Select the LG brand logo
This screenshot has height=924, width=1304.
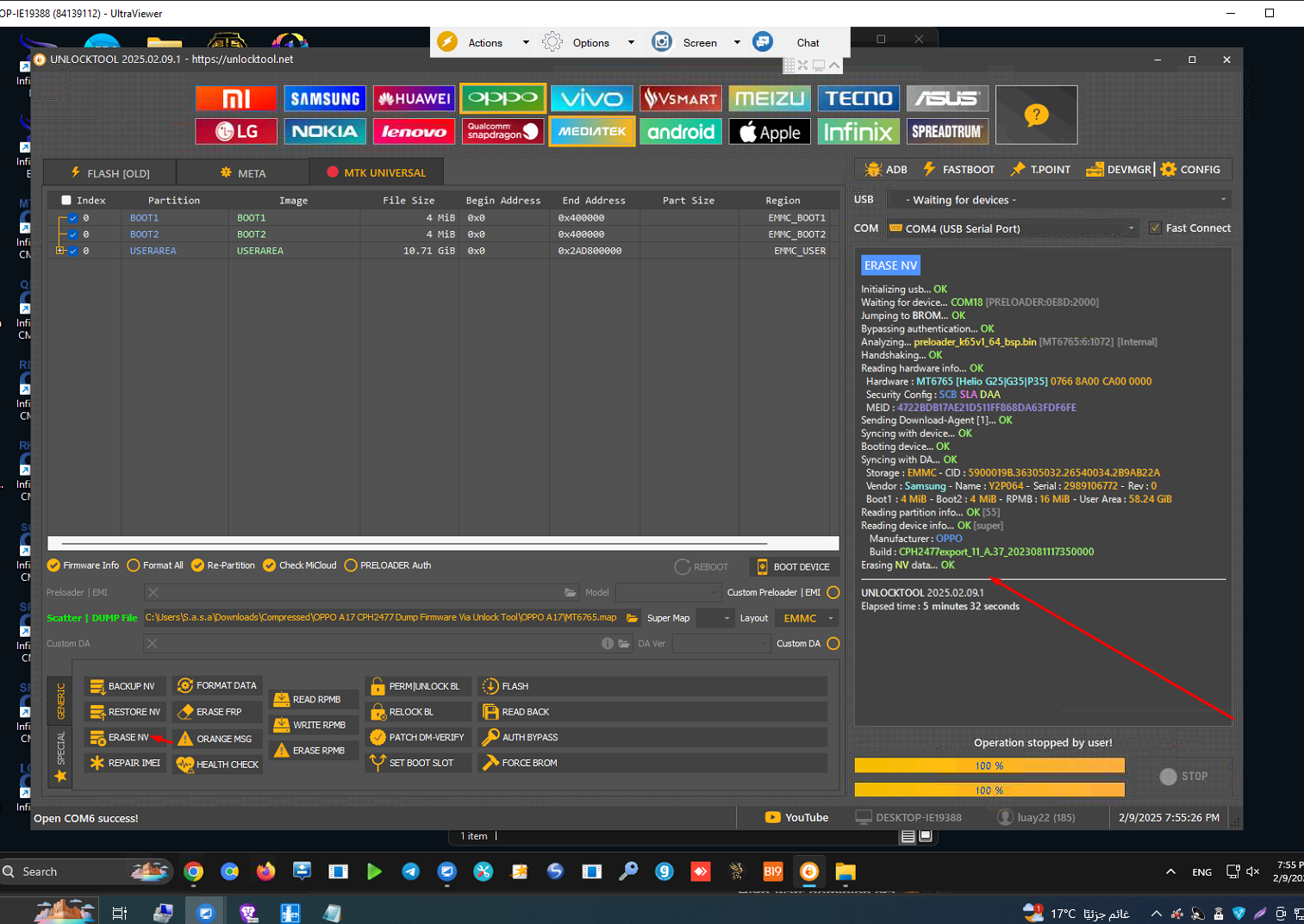[236, 131]
